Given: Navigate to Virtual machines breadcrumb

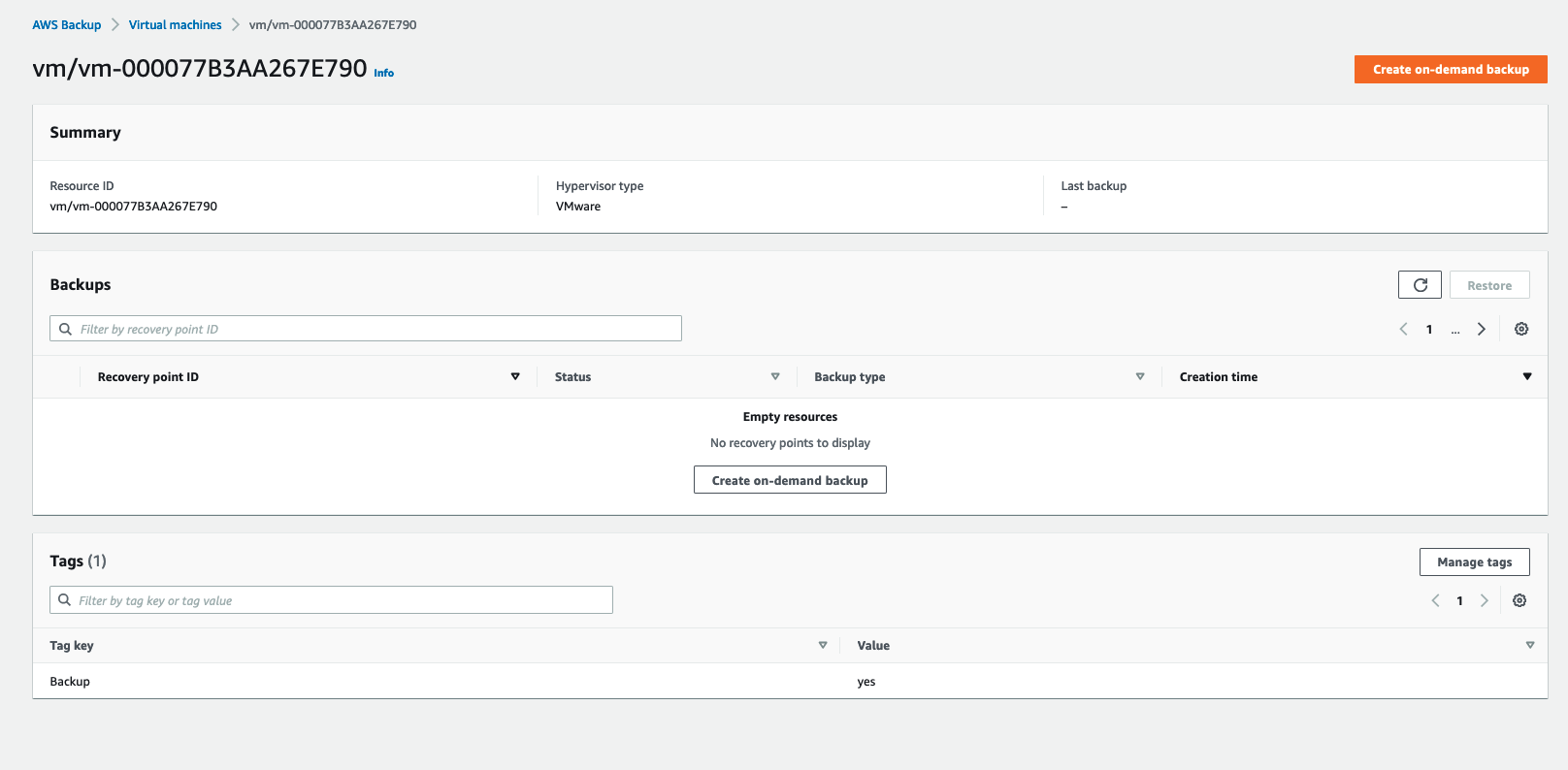Looking at the screenshot, I should click(x=176, y=25).
